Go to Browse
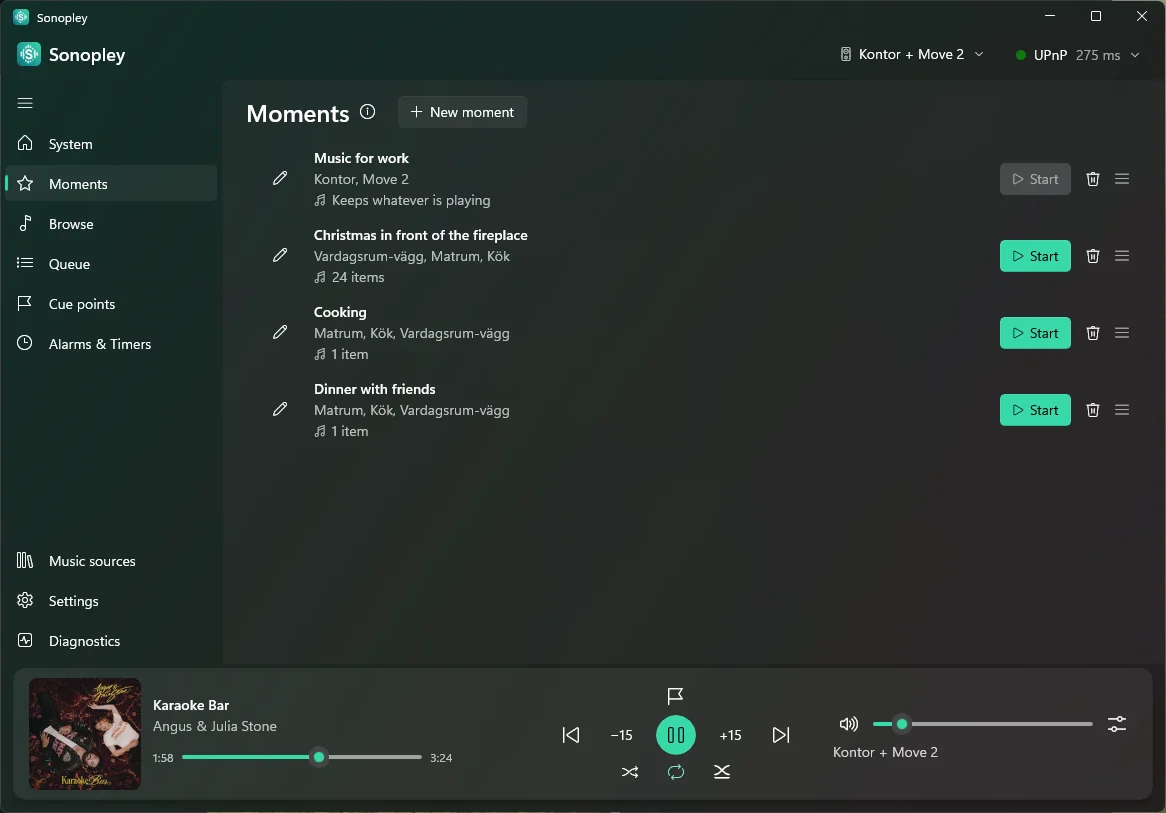The image size is (1166, 813). (x=111, y=224)
